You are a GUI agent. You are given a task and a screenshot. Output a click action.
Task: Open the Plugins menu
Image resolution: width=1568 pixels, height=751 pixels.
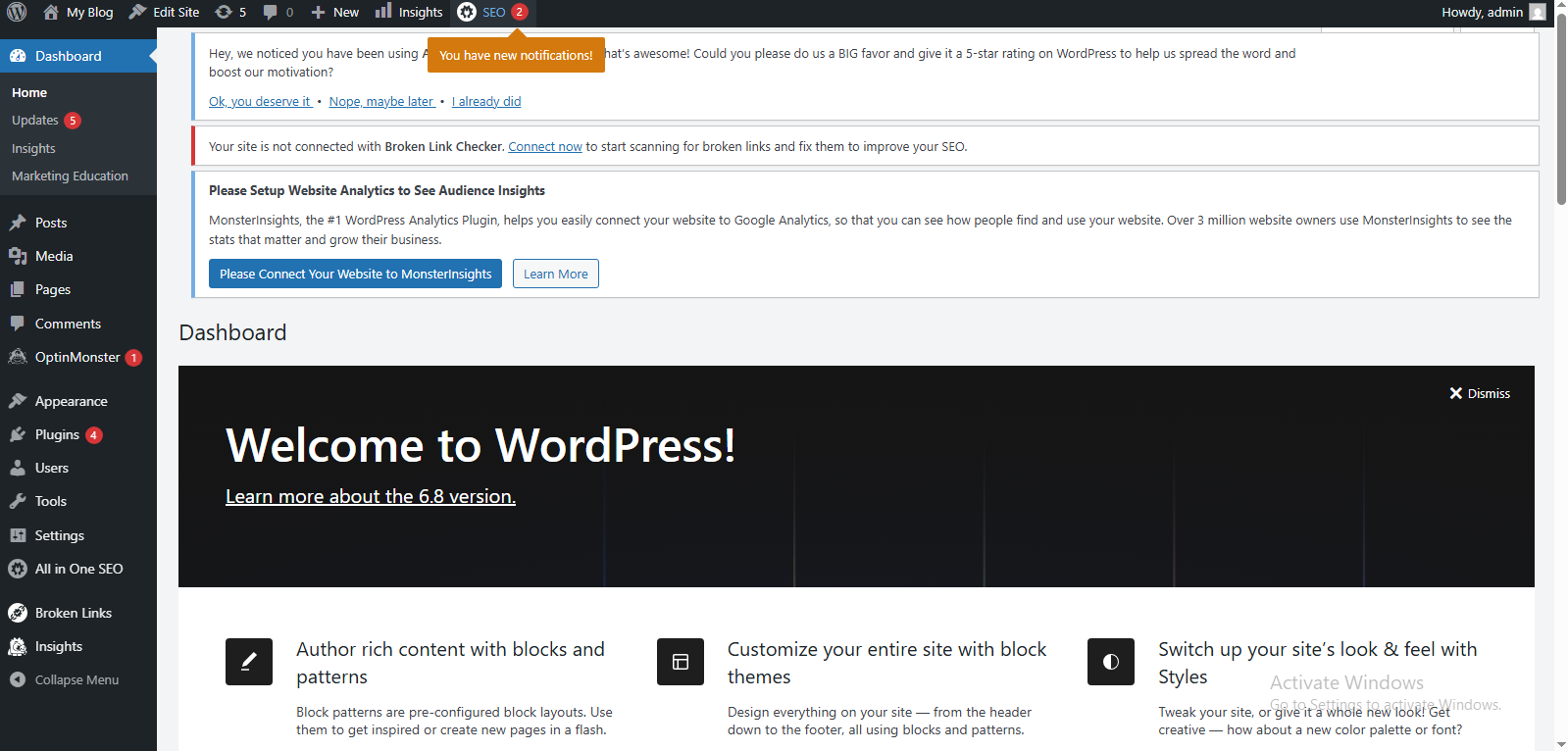pyautogui.click(x=57, y=434)
